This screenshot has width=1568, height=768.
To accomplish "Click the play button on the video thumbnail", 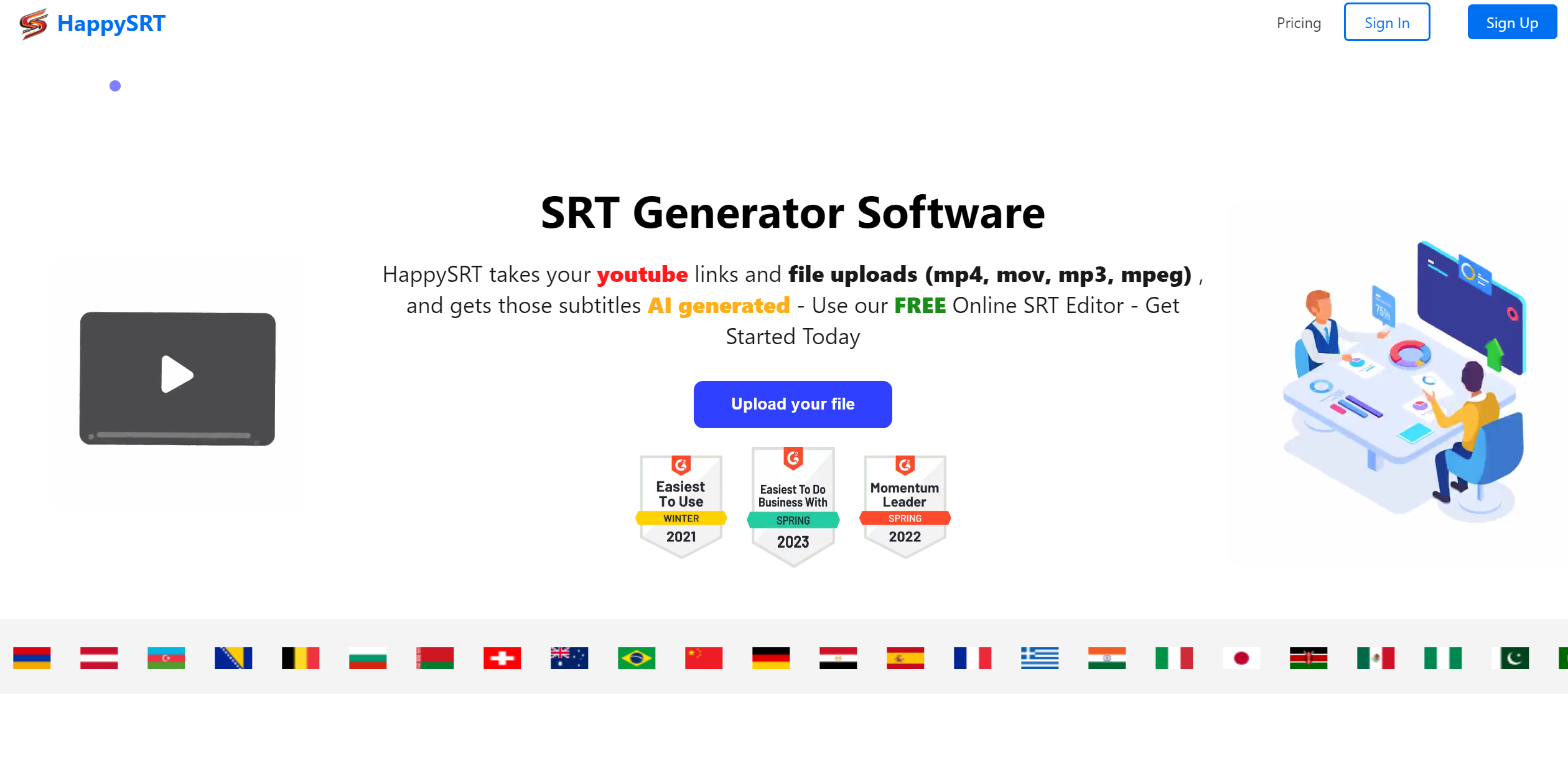I will [x=178, y=375].
